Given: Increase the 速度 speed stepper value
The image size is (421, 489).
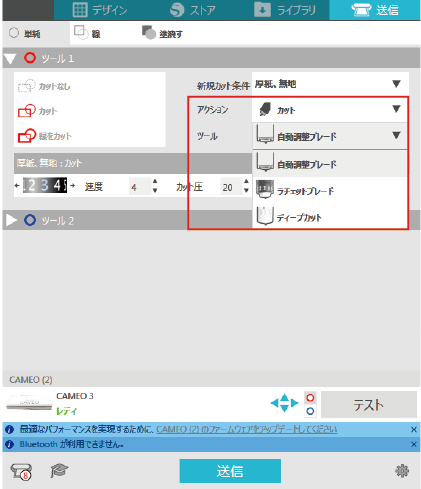Looking at the screenshot, I should pyautogui.click(x=155, y=181).
